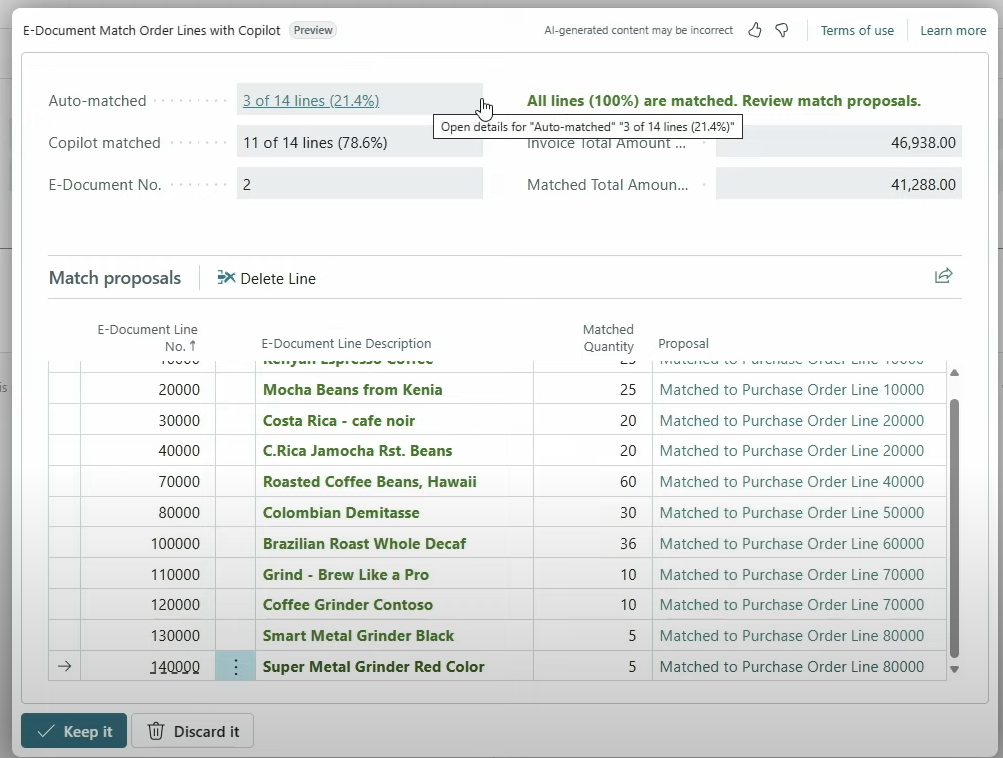Click line number 80000 cell
The image size is (1003, 758).
(148, 513)
